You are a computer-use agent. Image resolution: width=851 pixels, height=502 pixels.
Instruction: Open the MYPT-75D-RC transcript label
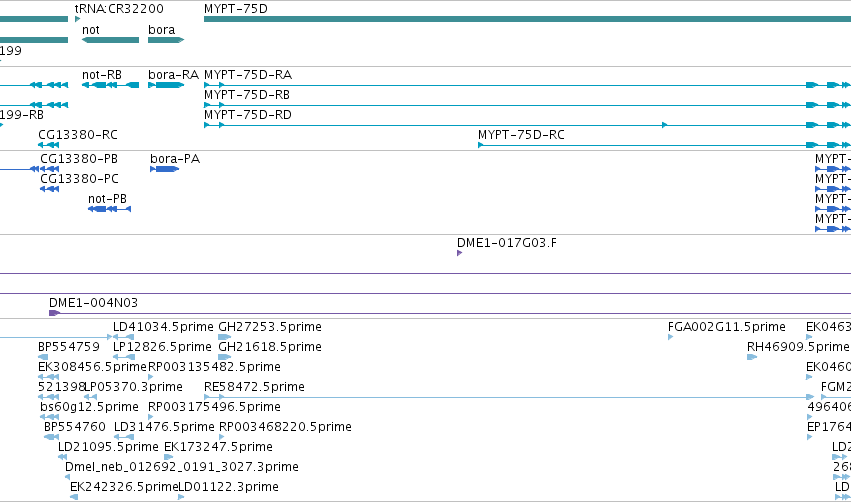click(521, 135)
